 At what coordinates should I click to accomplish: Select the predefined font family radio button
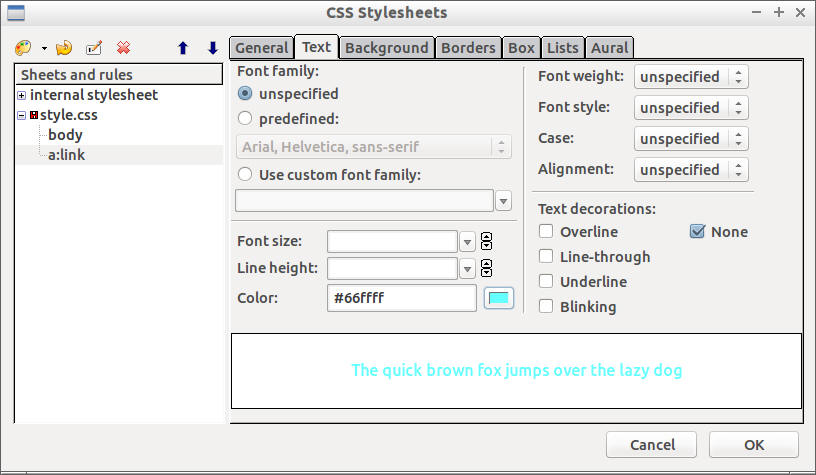(x=245, y=119)
